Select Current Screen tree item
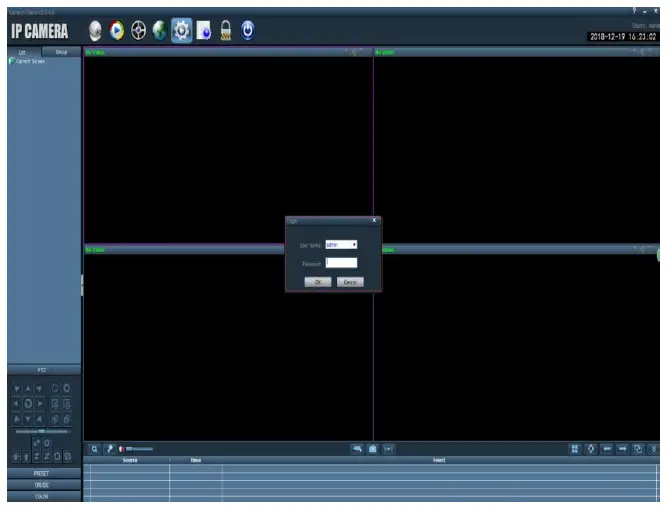This screenshot has width=672, height=512. [x=30, y=61]
